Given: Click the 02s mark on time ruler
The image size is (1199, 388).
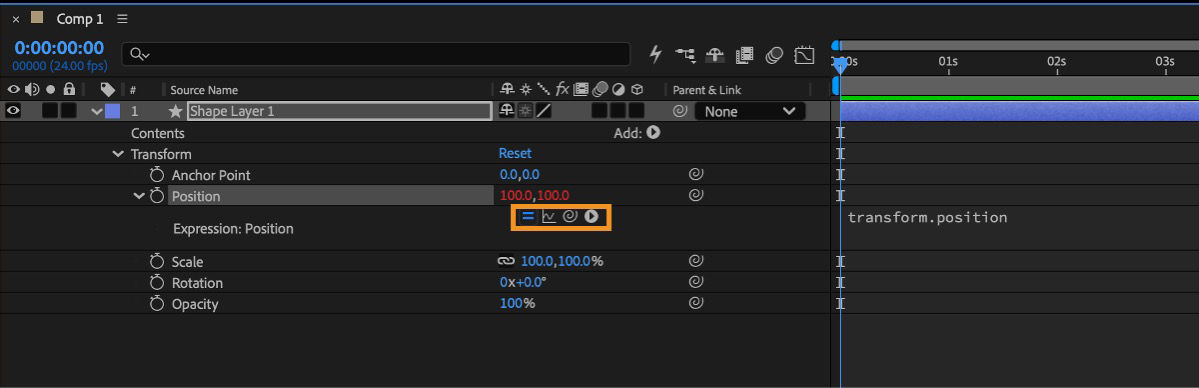Looking at the screenshot, I should (x=1056, y=62).
